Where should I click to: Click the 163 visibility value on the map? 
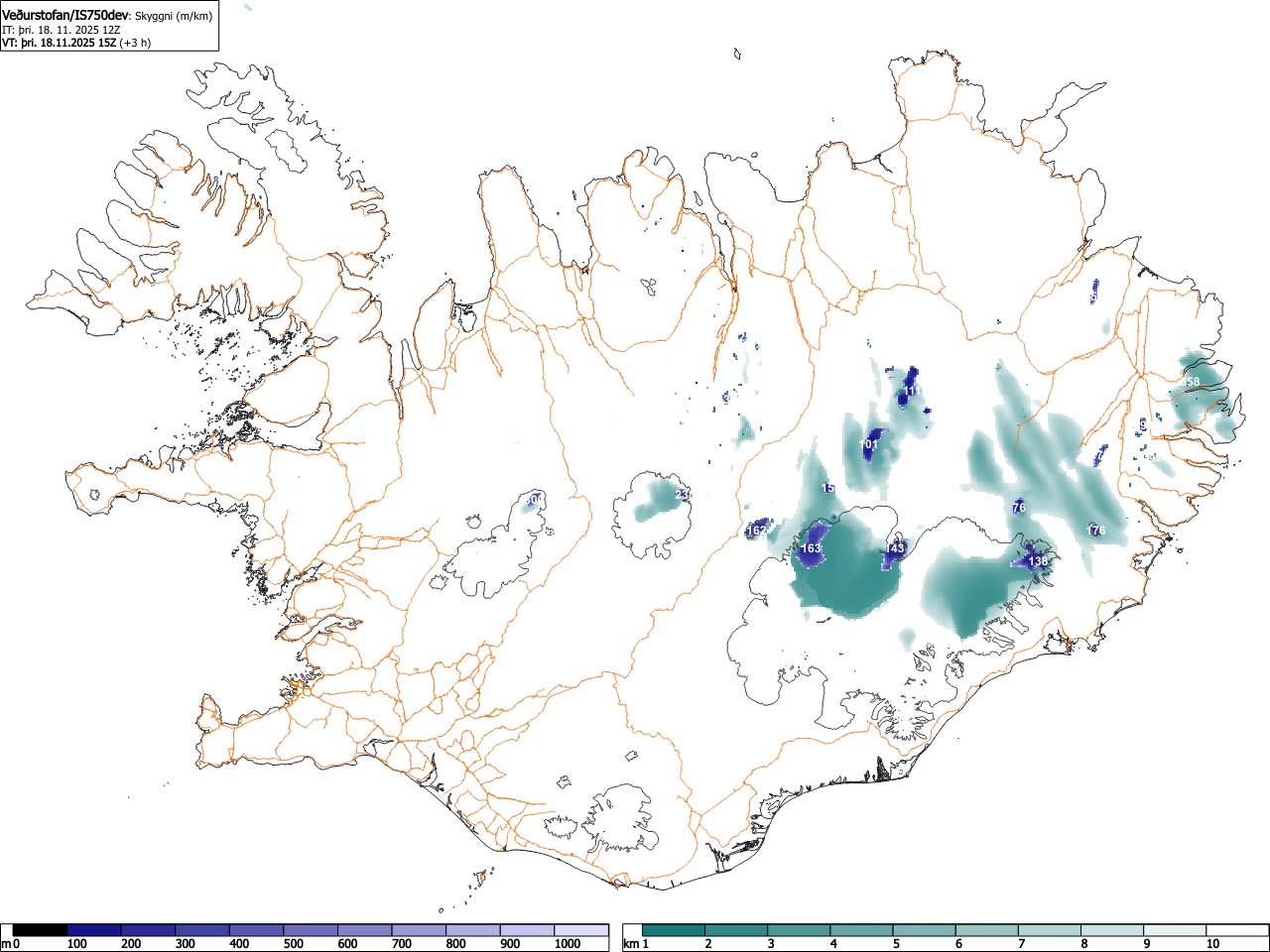pos(811,548)
